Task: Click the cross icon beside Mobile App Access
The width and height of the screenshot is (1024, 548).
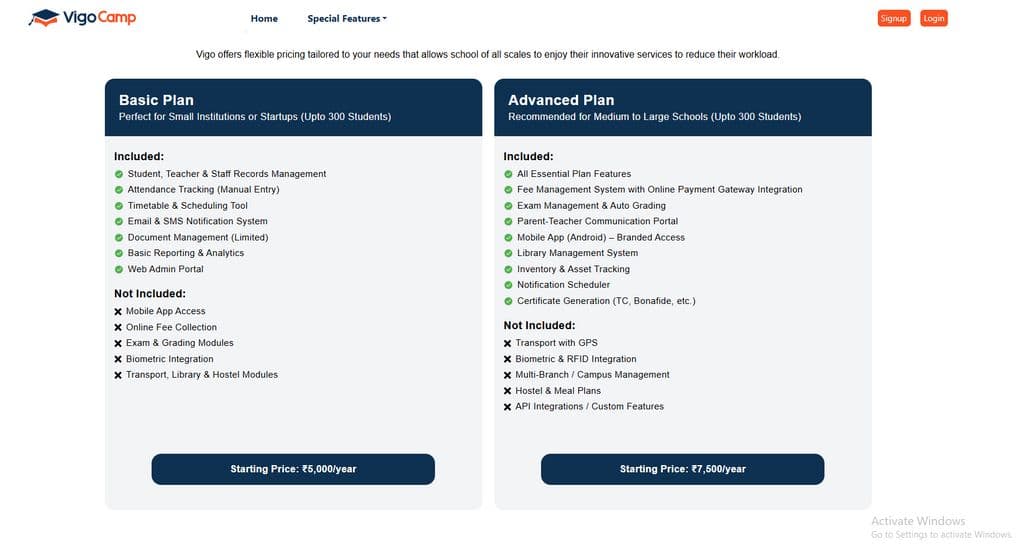Action: (118, 312)
